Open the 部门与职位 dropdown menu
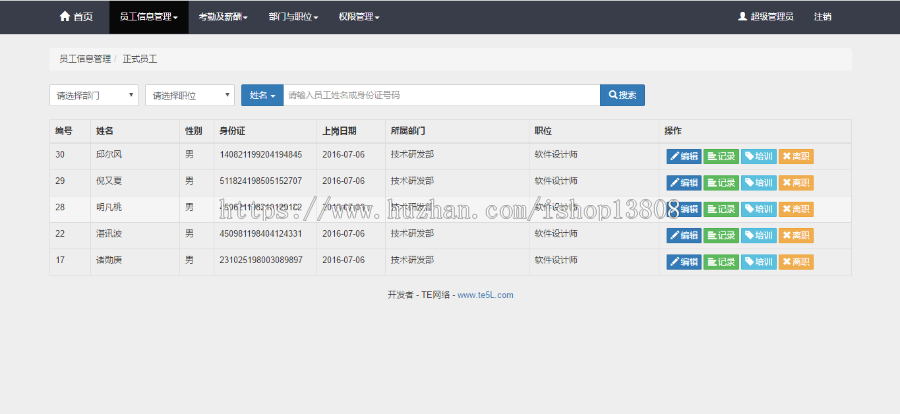The image size is (900, 414). pos(293,17)
